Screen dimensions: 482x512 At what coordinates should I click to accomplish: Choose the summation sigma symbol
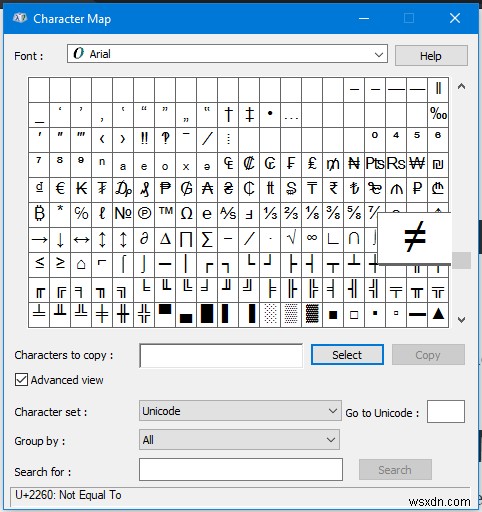(207, 240)
